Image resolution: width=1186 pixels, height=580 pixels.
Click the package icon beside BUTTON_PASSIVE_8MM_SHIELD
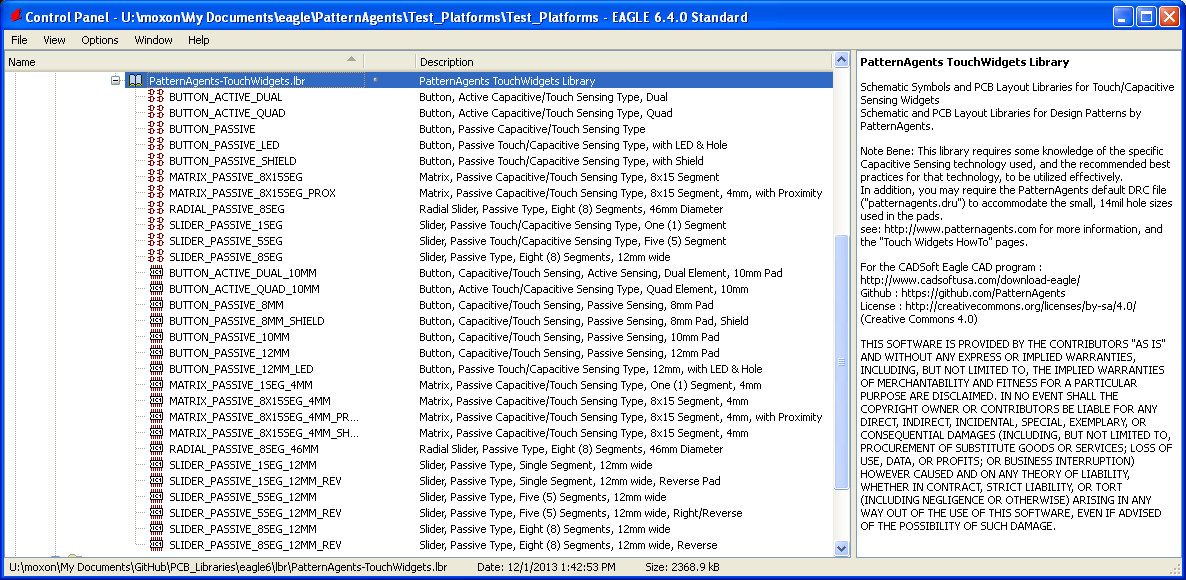pos(156,321)
